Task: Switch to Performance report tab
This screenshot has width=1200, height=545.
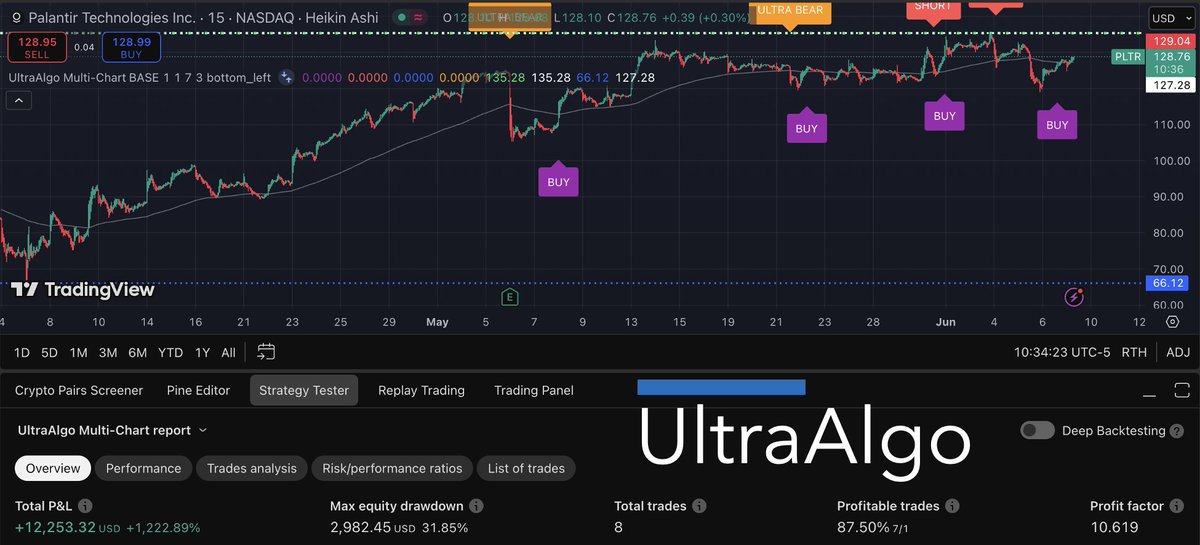Action: [144, 468]
